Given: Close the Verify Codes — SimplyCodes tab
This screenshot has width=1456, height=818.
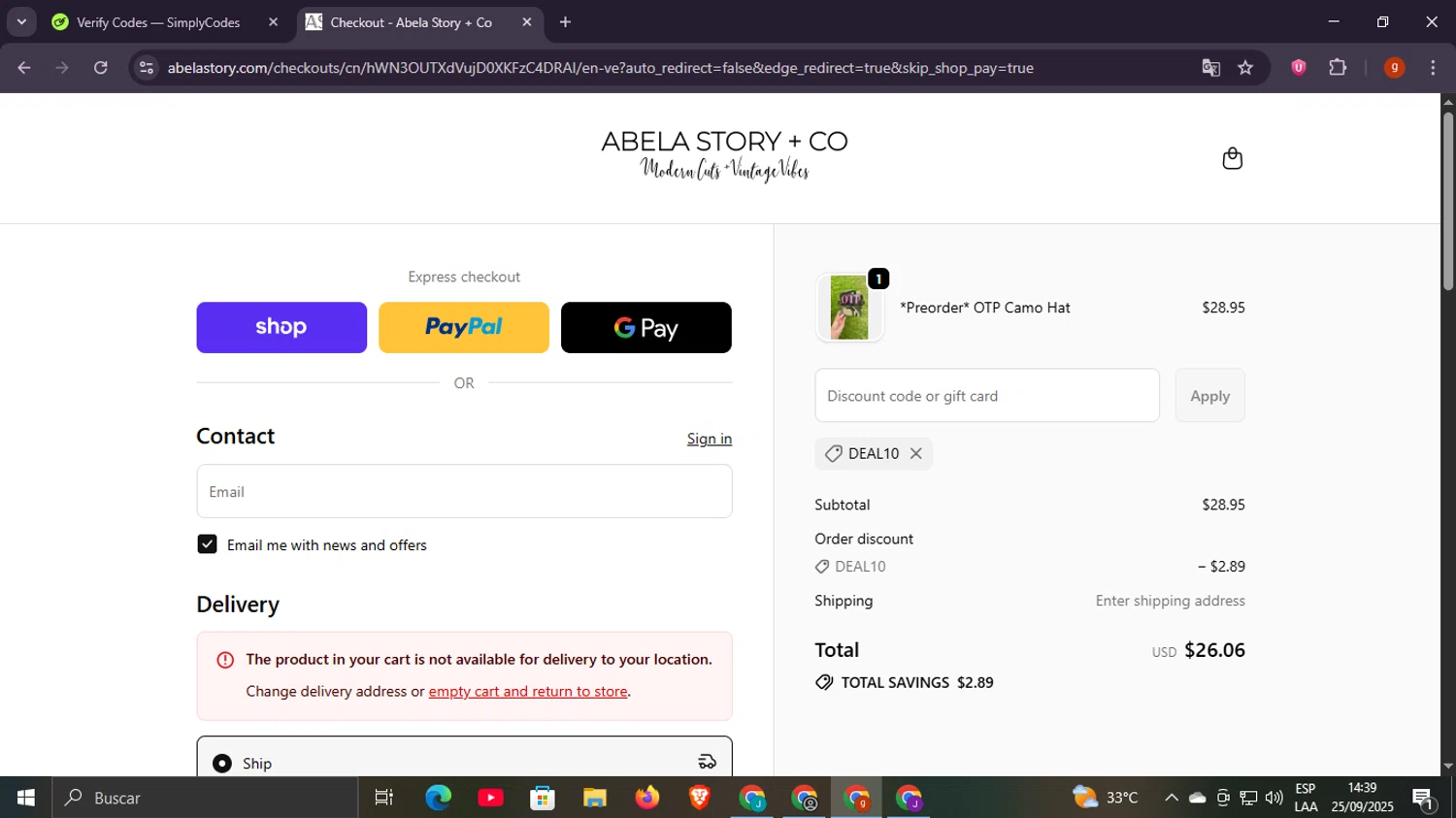Looking at the screenshot, I should 273,22.
